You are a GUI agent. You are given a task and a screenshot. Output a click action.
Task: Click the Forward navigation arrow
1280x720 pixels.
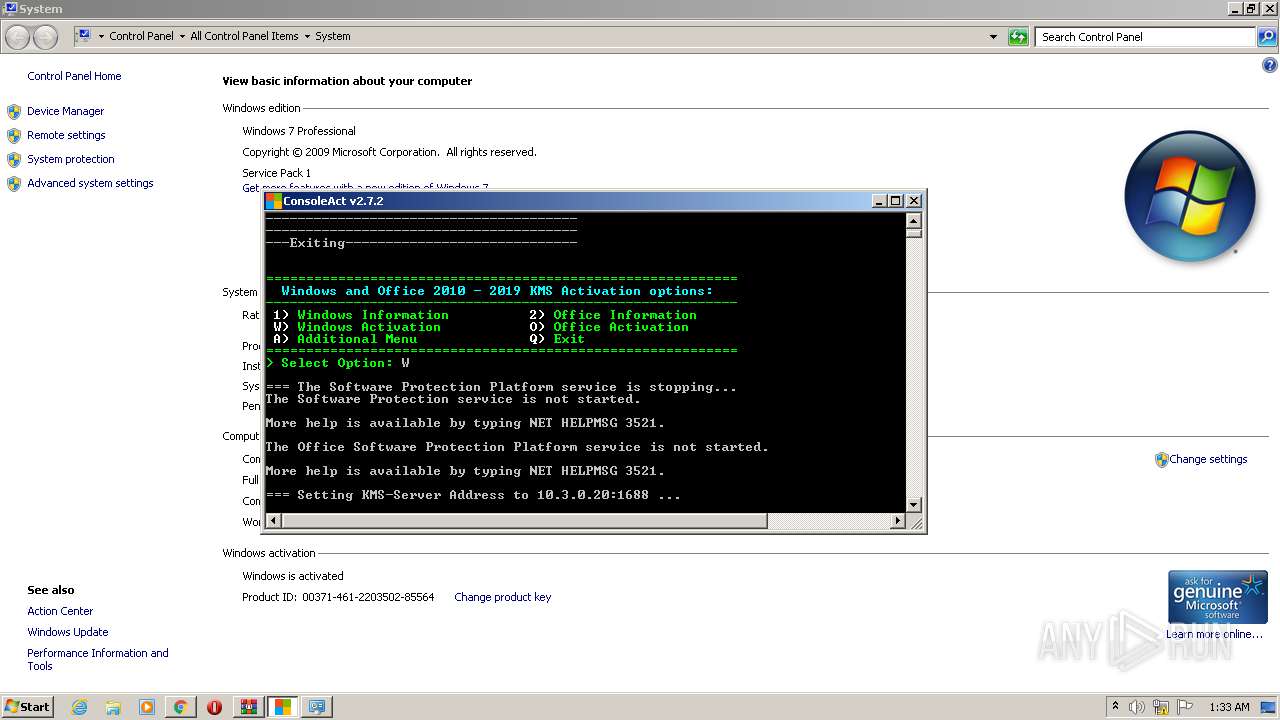(46, 37)
